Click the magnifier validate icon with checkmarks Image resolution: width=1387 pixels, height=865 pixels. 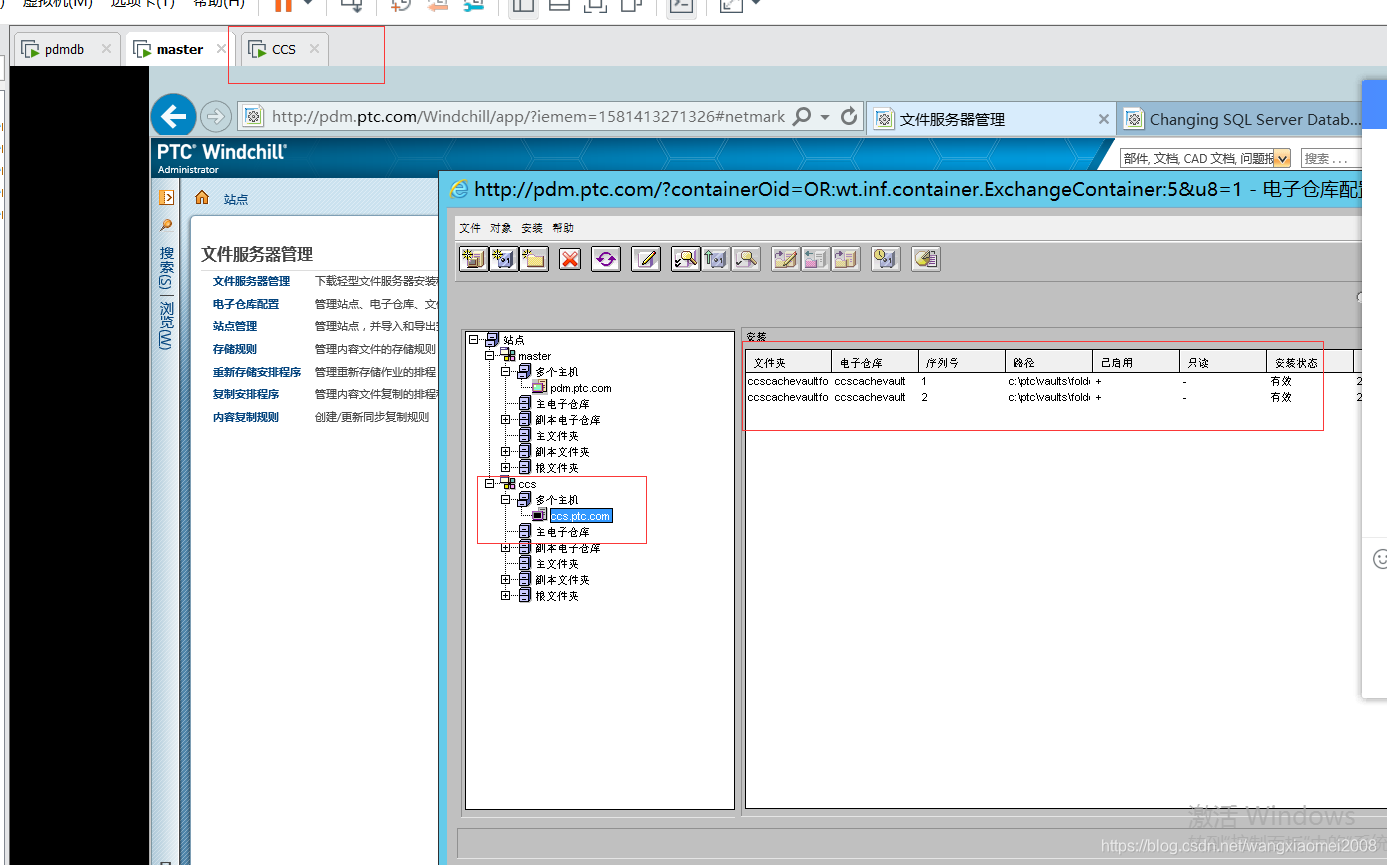click(x=686, y=259)
